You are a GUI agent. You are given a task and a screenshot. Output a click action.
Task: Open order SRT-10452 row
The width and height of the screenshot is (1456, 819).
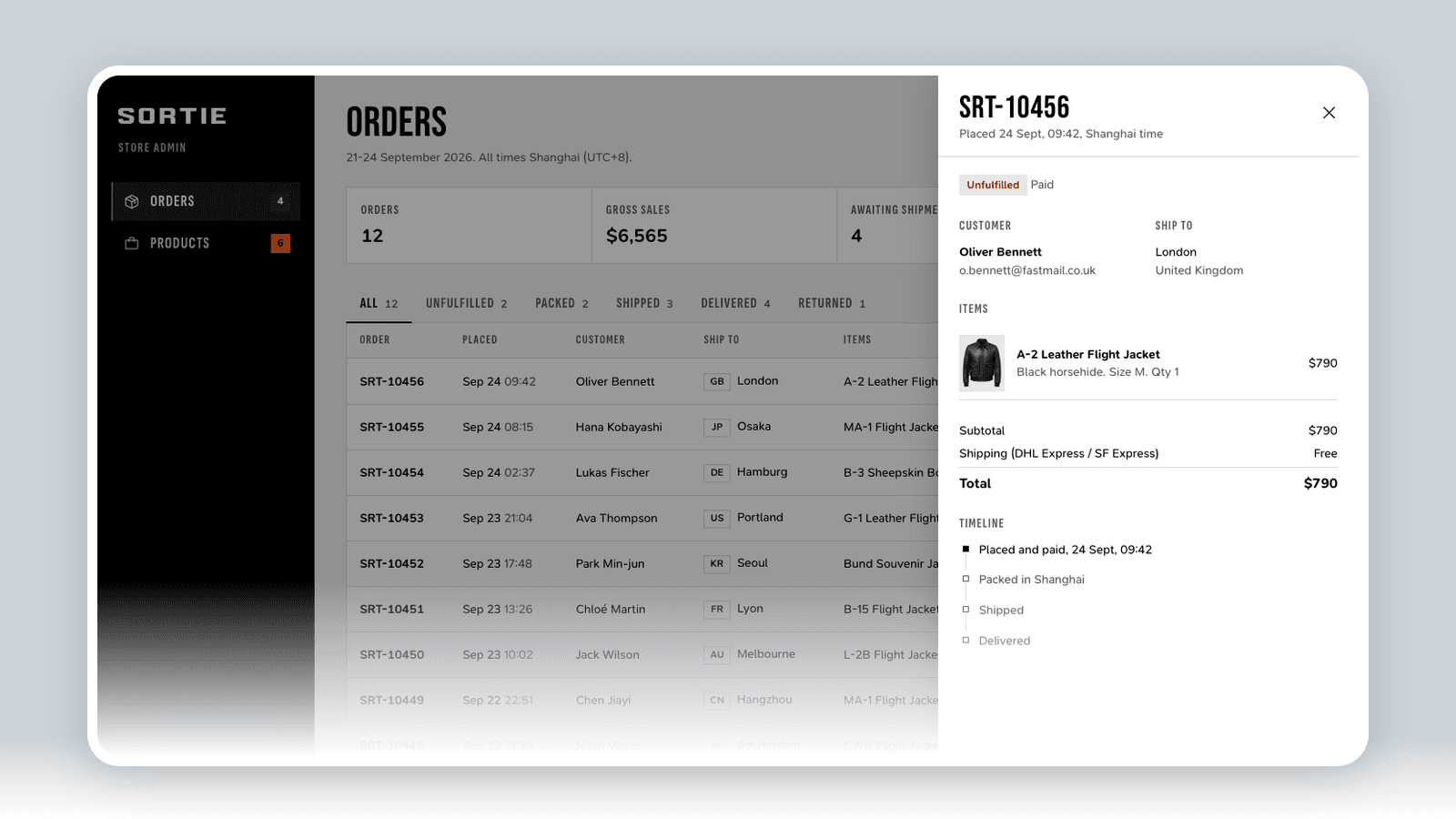pyautogui.click(x=642, y=563)
